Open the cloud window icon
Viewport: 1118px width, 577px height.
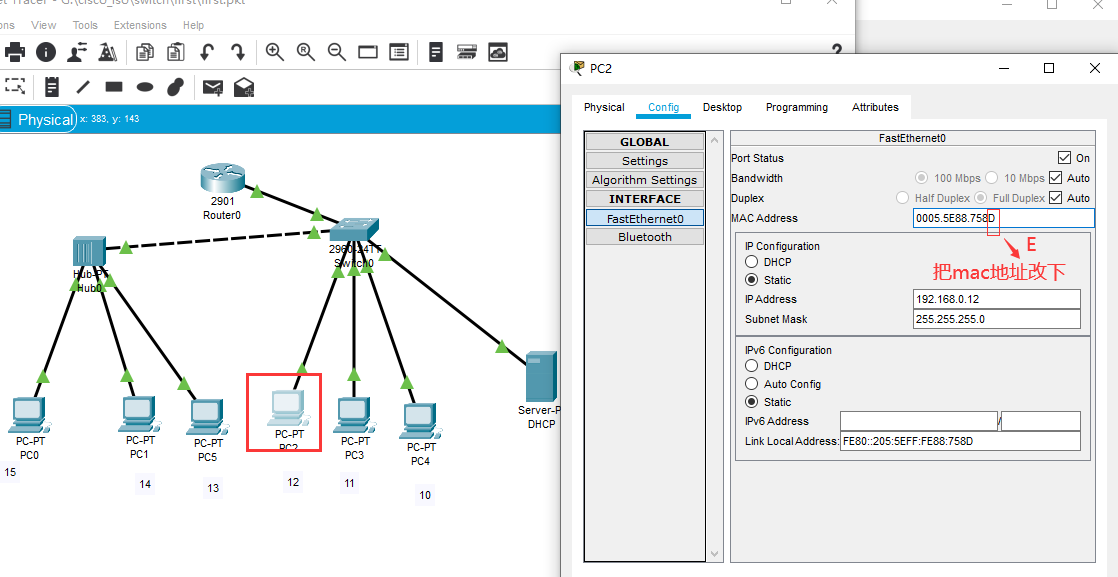point(498,51)
